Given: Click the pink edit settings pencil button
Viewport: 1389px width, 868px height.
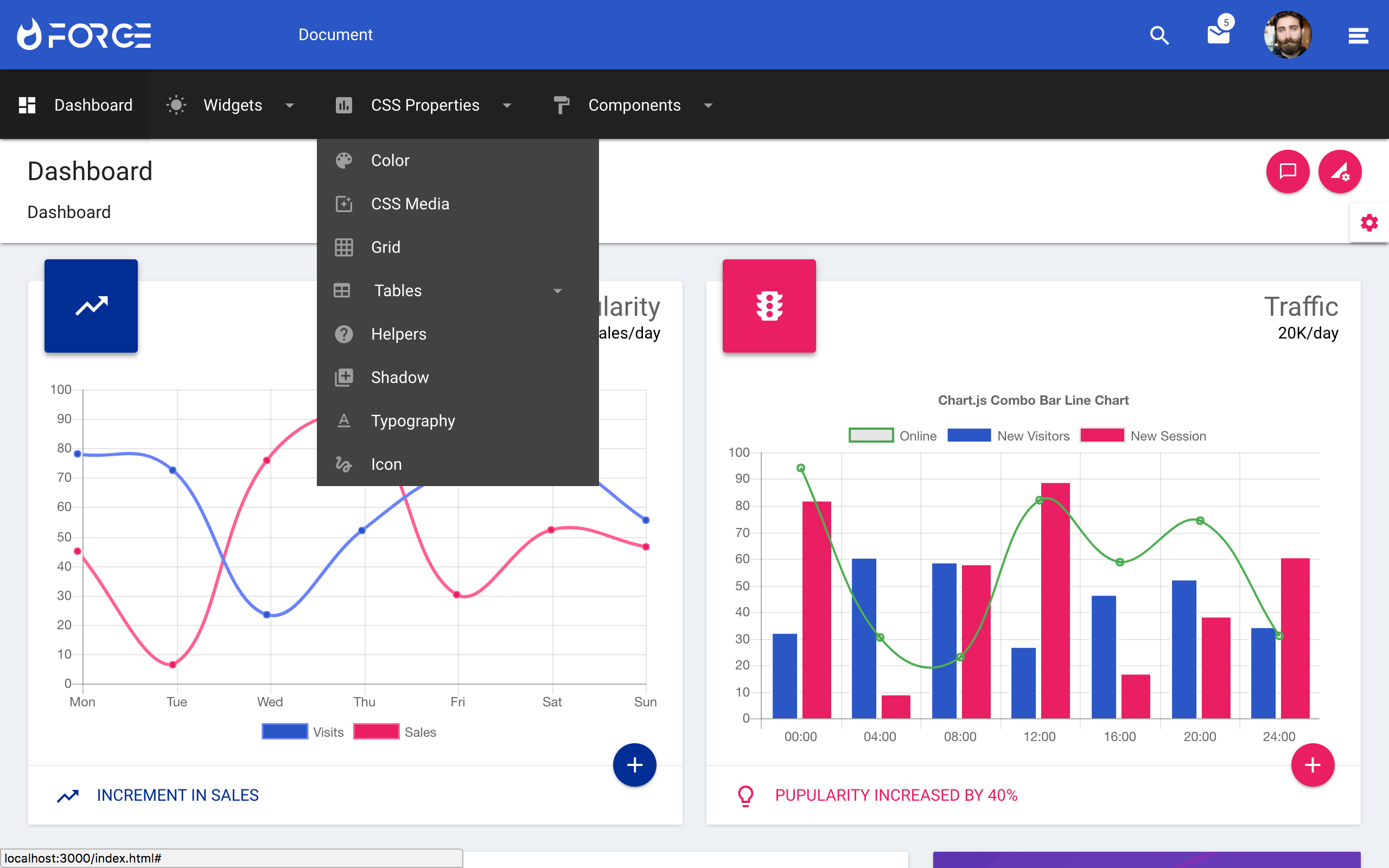Looking at the screenshot, I should pos(1340,171).
